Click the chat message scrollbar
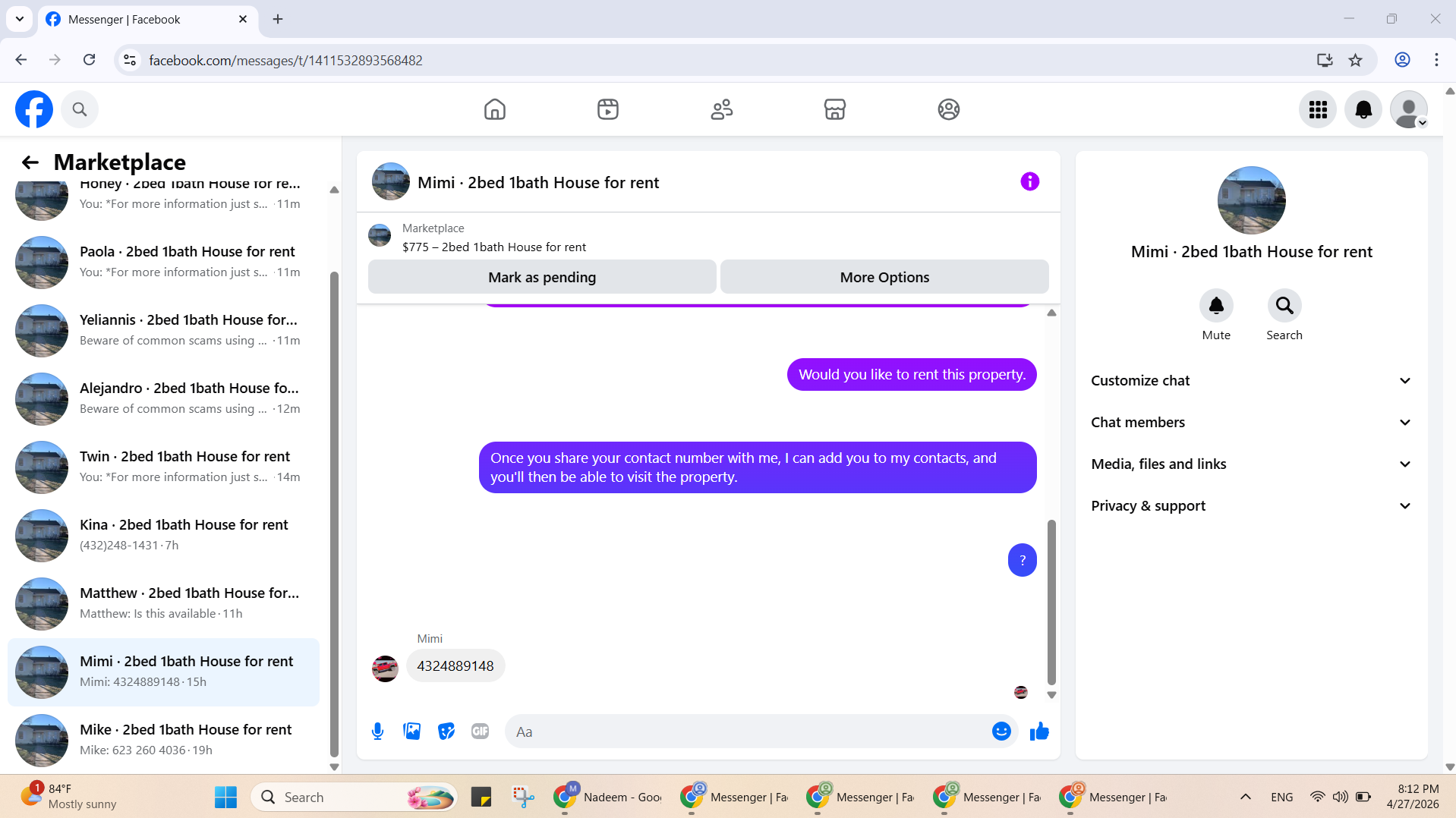The width and height of the screenshot is (1456, 818). pyautogui.click(x=1051, y=602)
